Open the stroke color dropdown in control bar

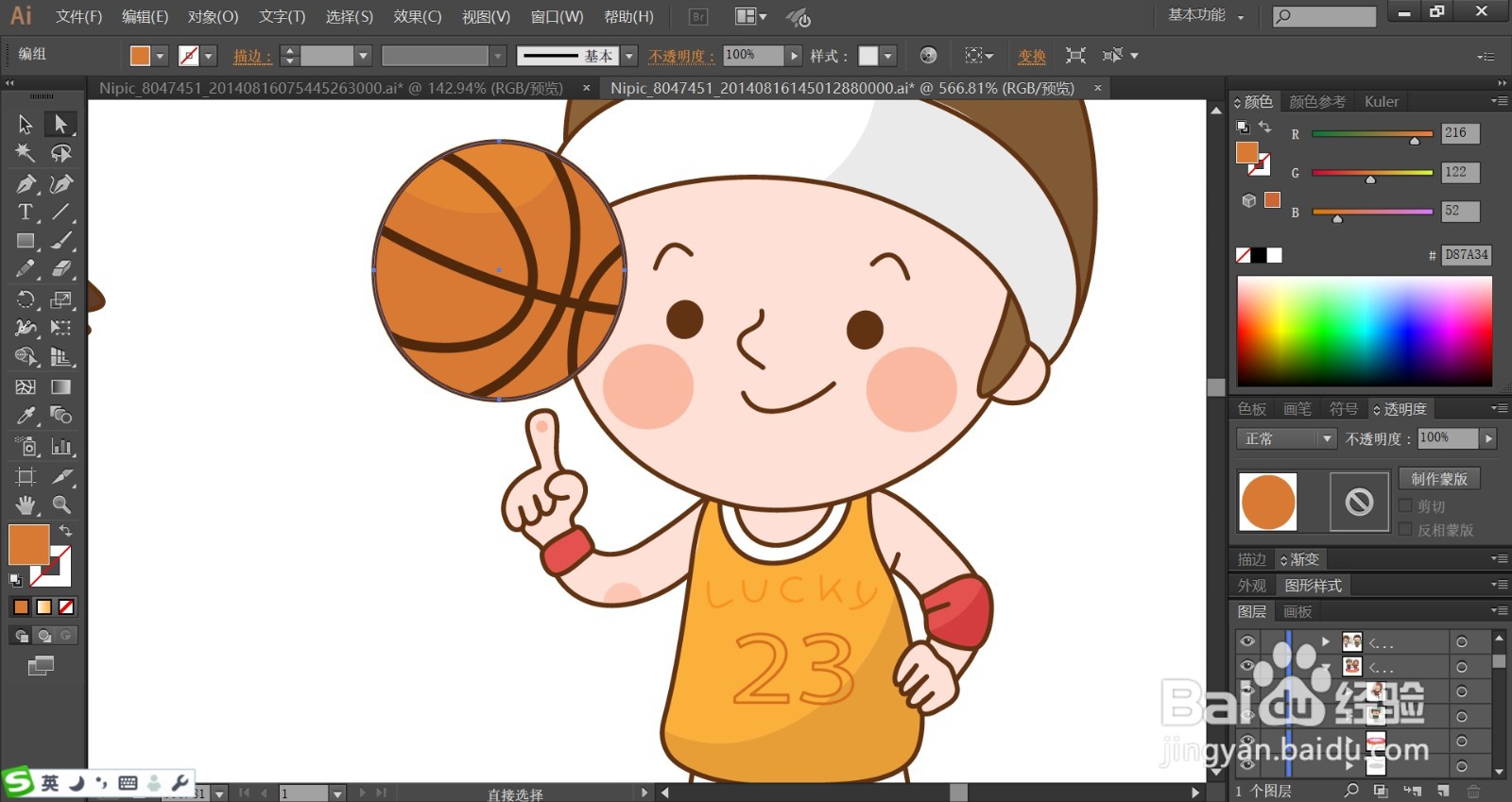[x=209, y=56]
